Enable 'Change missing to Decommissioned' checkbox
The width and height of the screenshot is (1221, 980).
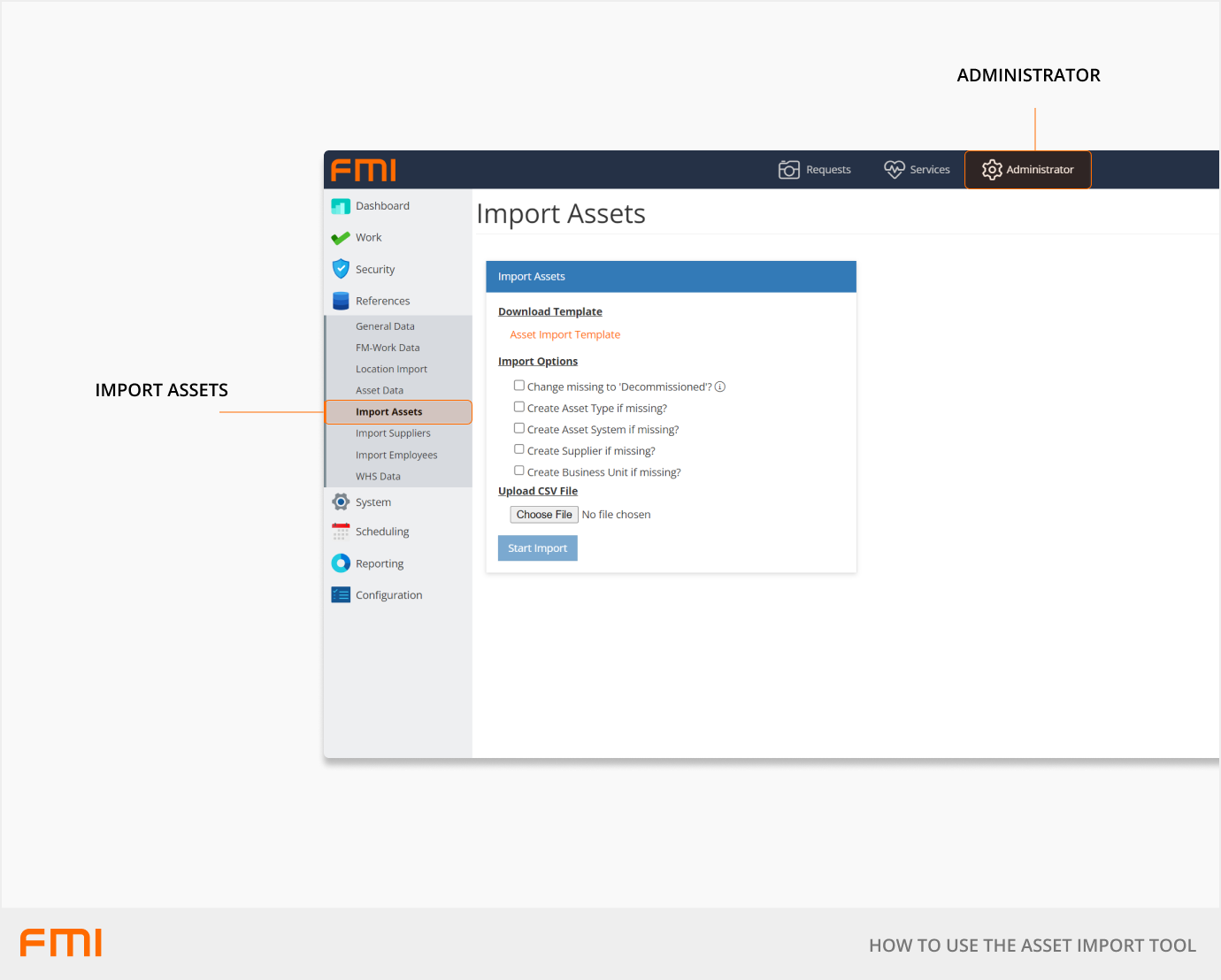519,386
